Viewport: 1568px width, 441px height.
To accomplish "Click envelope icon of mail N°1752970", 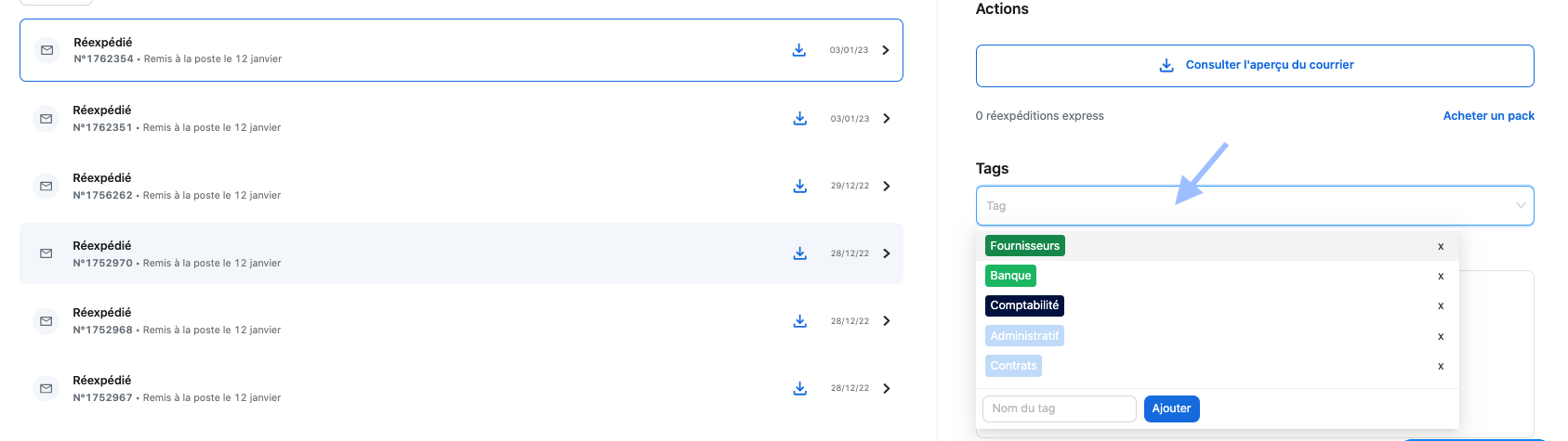I will (46, 253).
